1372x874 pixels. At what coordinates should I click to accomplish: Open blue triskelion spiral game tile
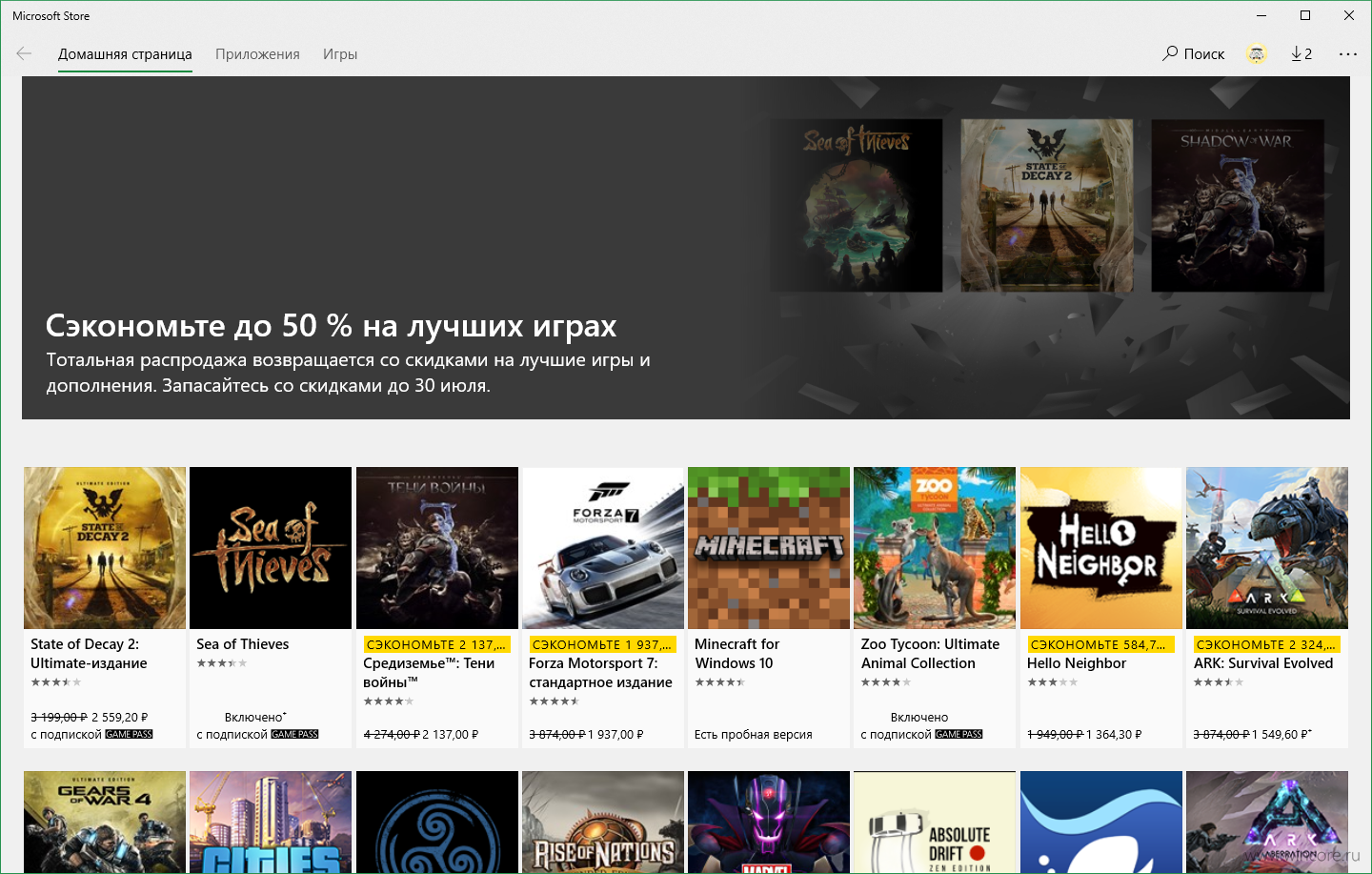pyautogui.click(x=437, y=822)
